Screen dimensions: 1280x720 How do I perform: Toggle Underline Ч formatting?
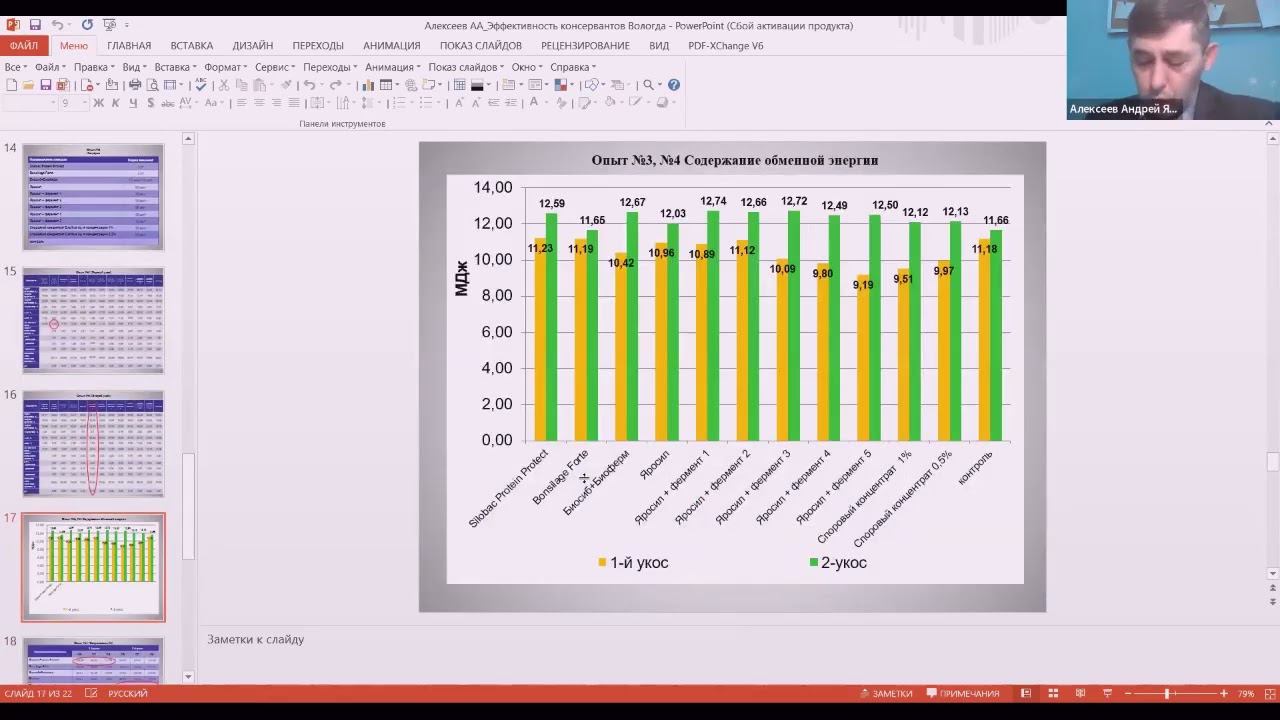tap(133, 102)
